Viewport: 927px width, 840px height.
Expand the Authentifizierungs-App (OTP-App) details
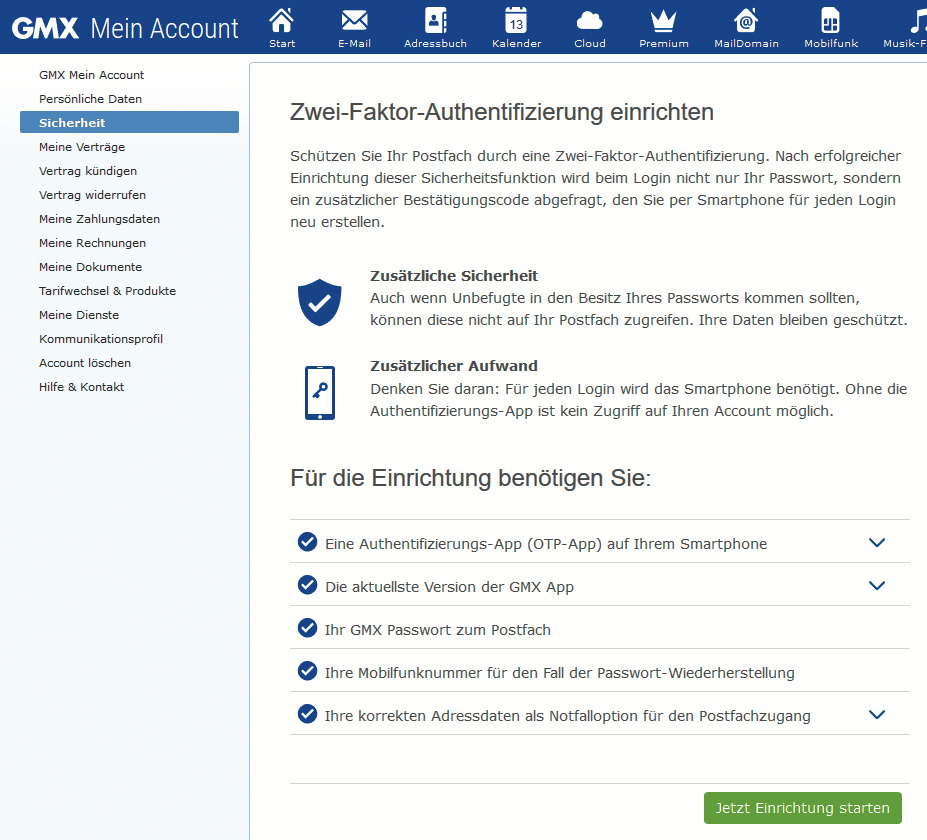(x=877, y=543)
